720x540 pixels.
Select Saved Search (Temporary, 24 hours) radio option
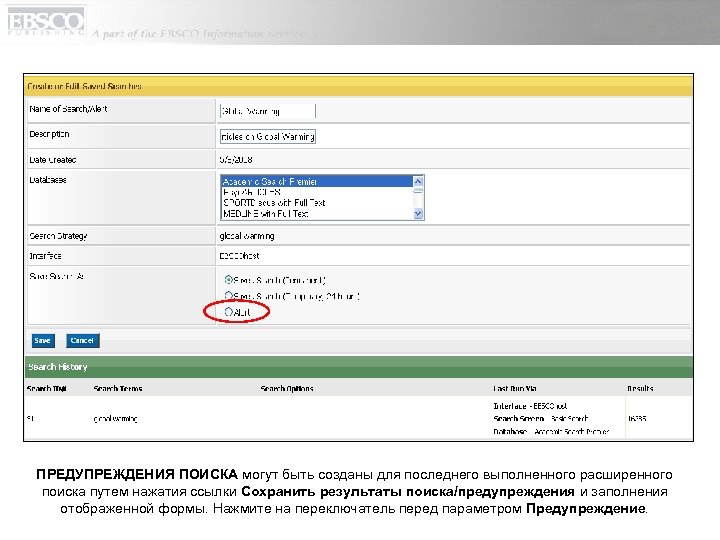pyautogui.click(x=228, y=295)
